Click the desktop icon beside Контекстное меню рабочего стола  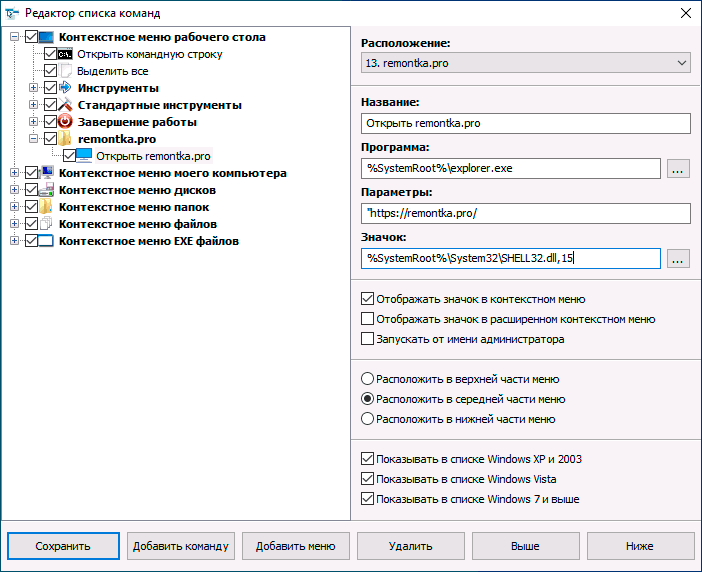[46, 37]
